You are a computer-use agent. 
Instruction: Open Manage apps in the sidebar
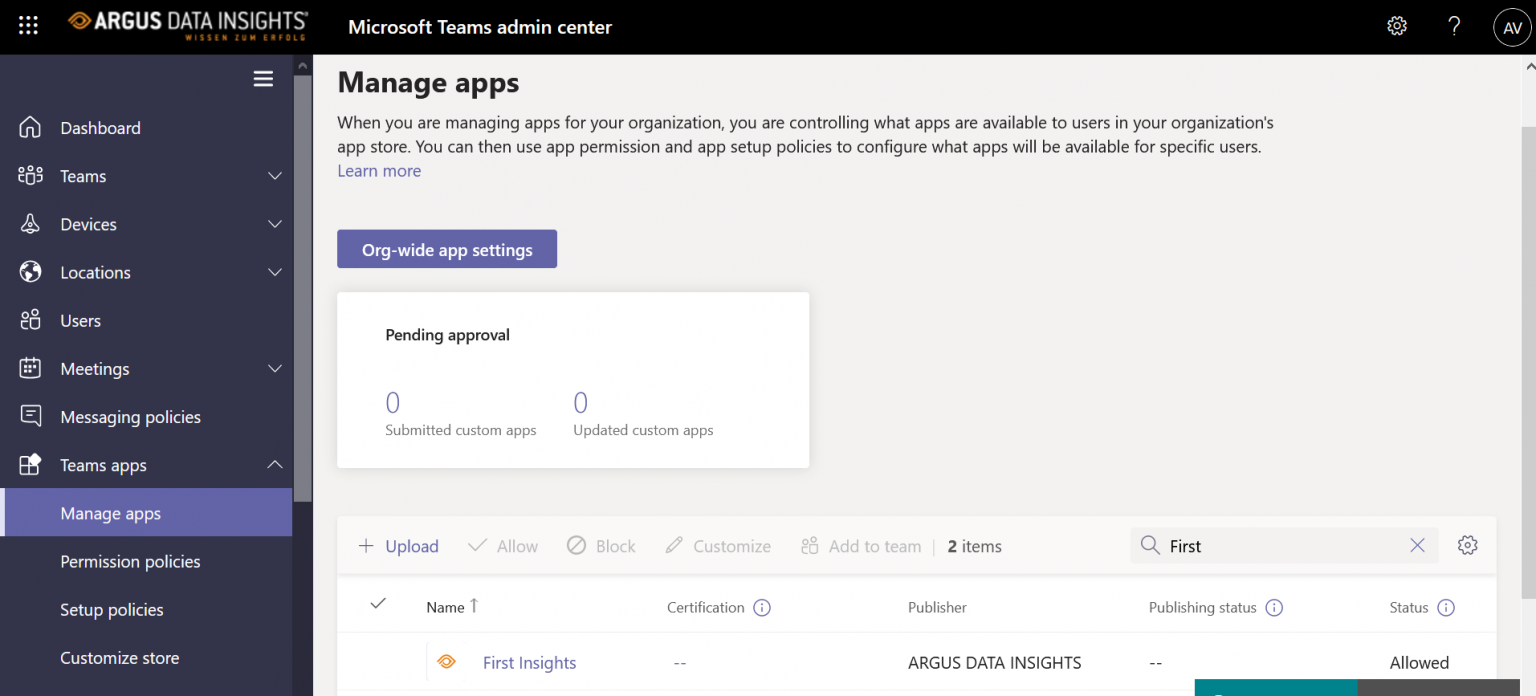coord(148,513)
